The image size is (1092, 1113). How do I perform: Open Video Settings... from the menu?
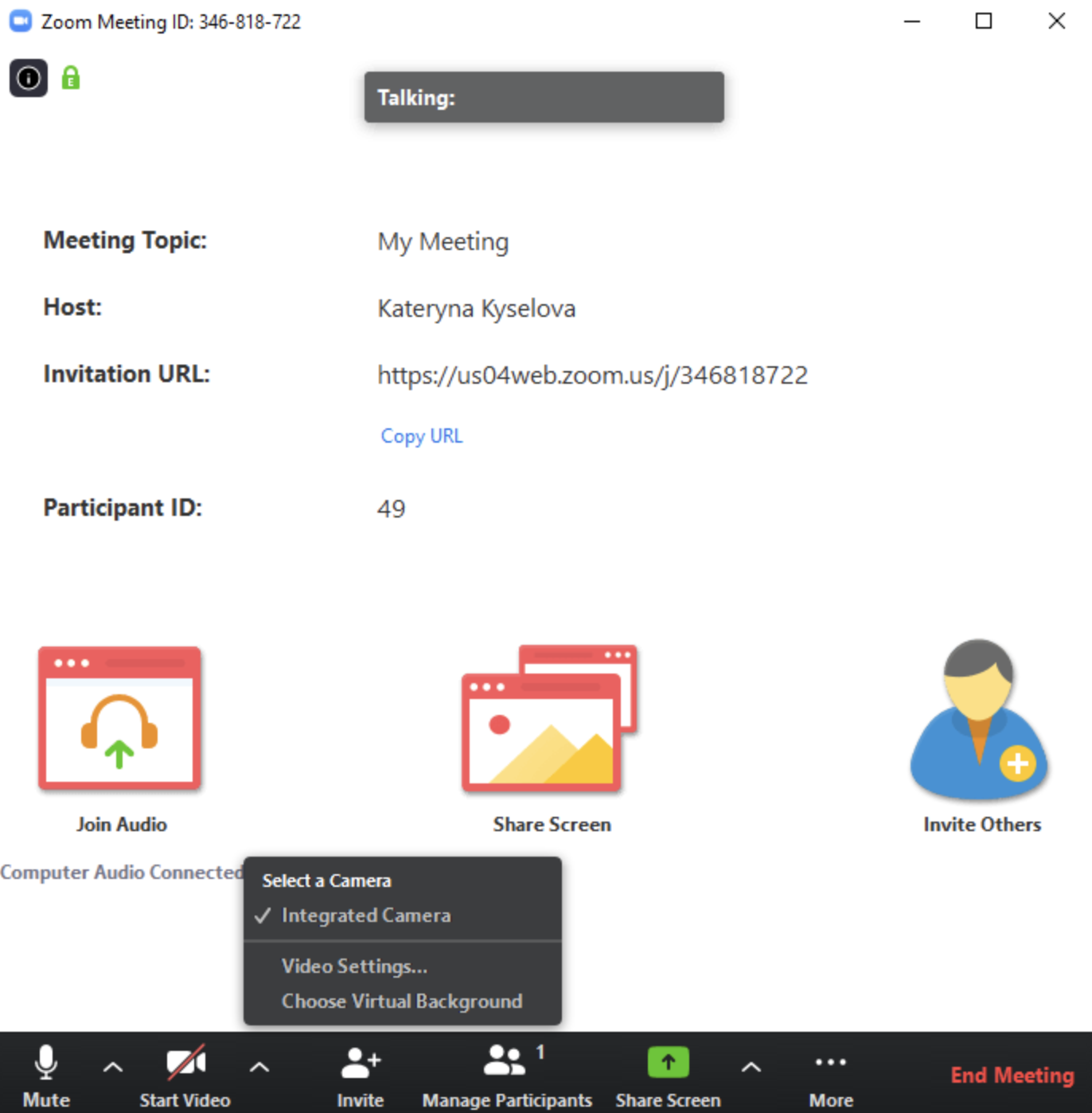pos(403,967)
